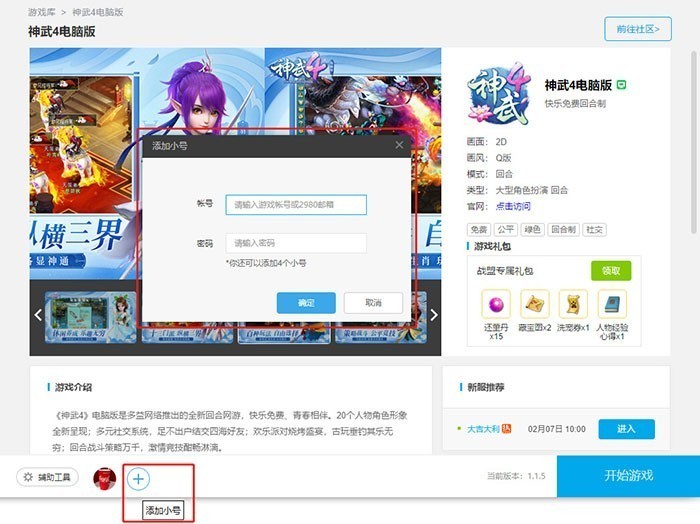
Task: Claim gift pack with 领取 button
Action: tap(611, 271)
